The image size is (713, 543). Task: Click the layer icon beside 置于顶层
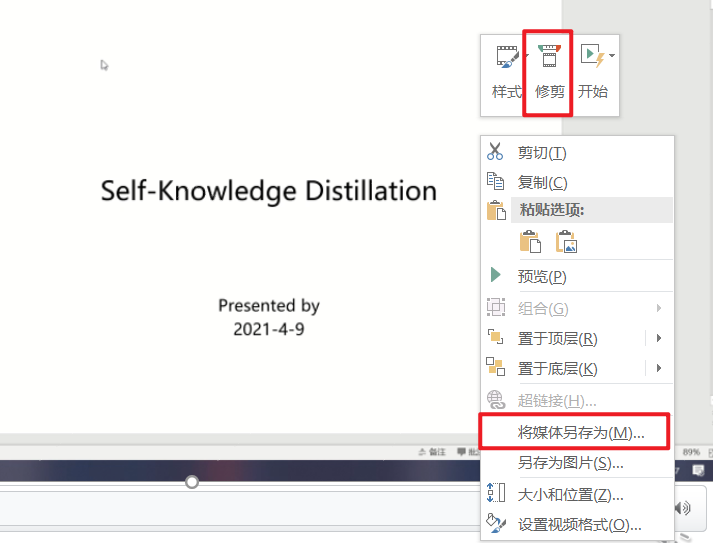click(x=495, y=337)
